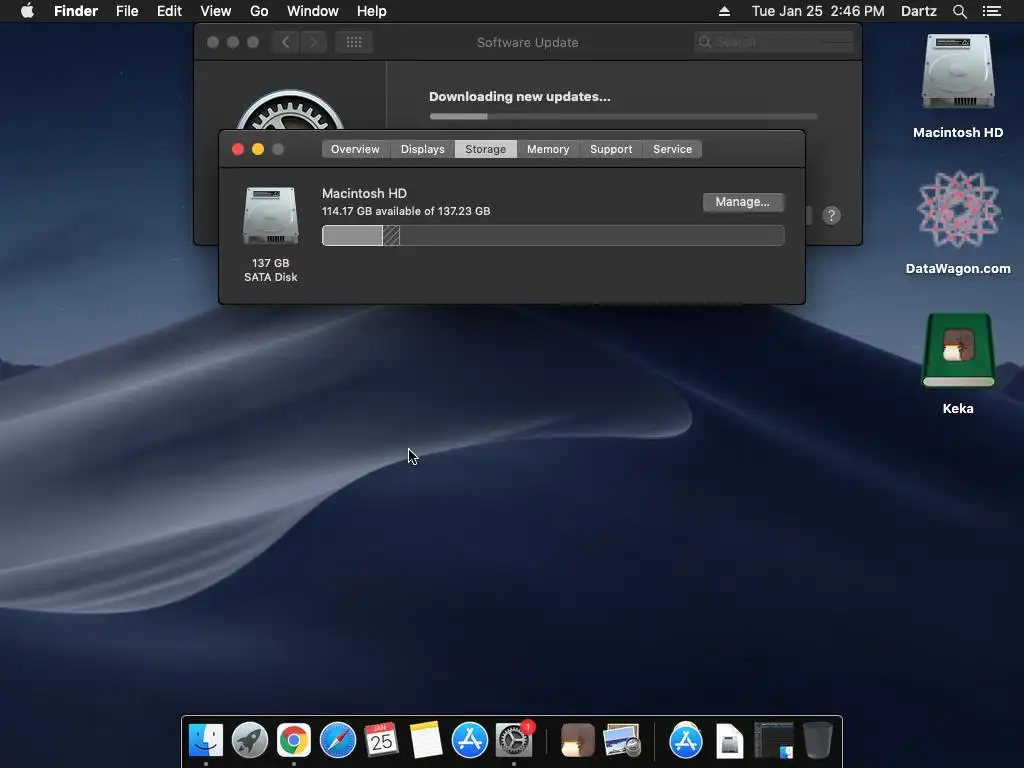The height and width of the screenshot is (768, 1024).
Task: Open Finder from the dock
Action: tap(206, 741)
